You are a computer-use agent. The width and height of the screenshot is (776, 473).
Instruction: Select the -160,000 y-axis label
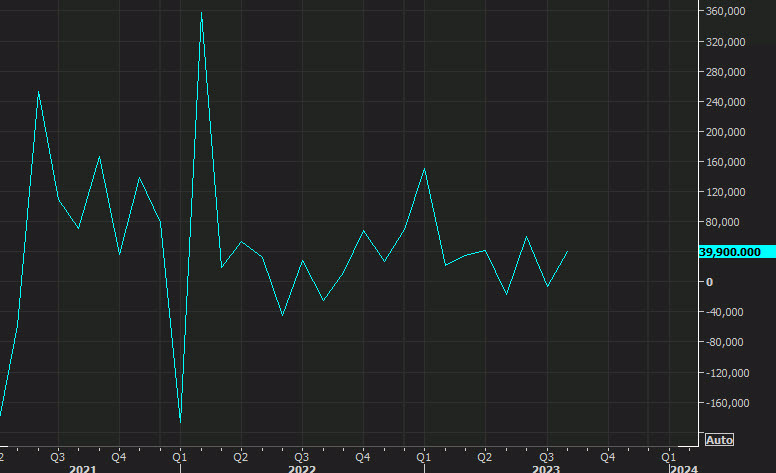click(x=729, y=403)
